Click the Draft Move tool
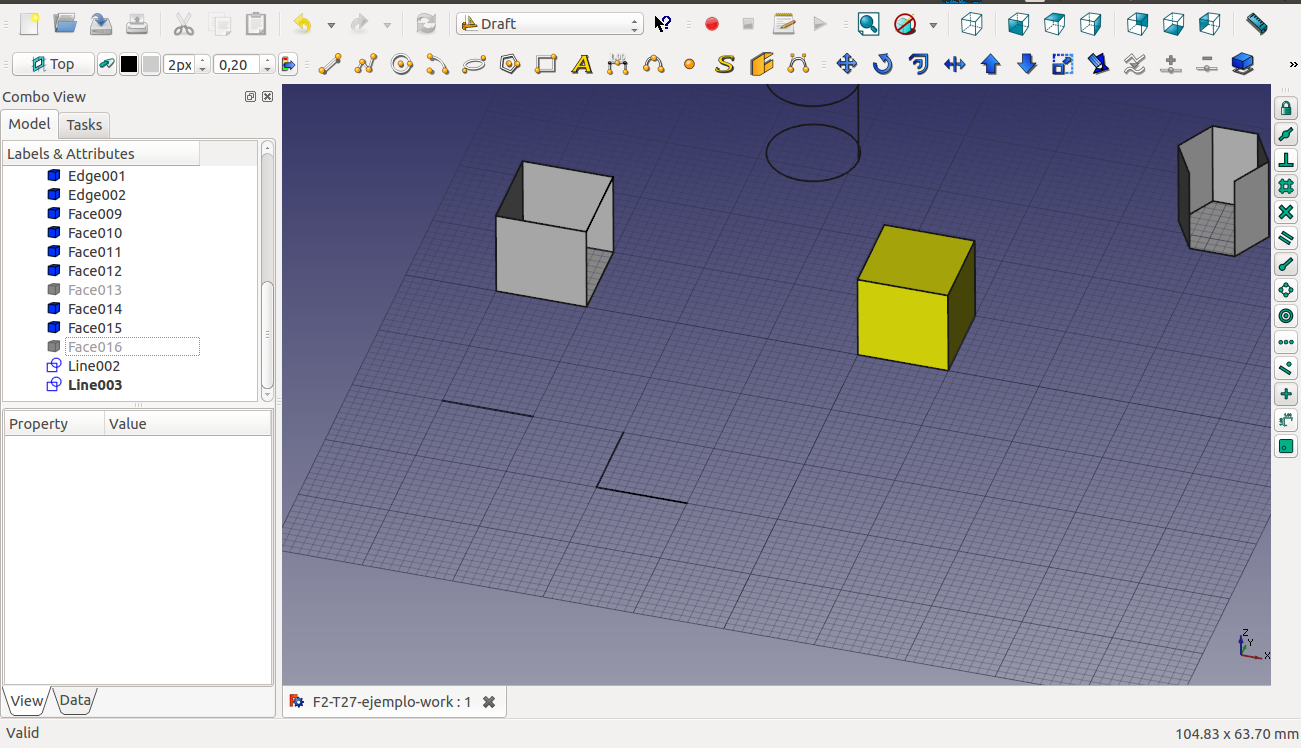The width and height of the screenshot is (1301, 748). (846, 65)
